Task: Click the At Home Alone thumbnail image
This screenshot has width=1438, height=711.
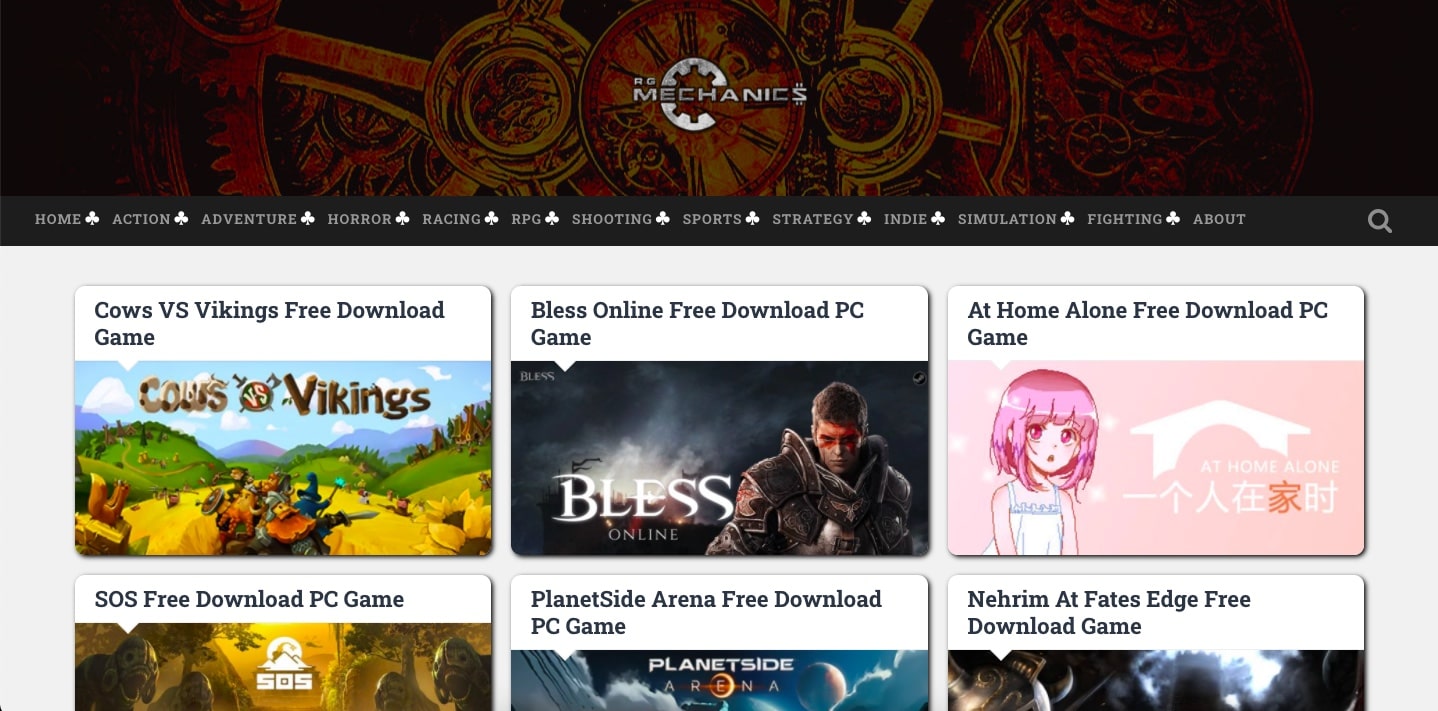Action: [1156, 458]
